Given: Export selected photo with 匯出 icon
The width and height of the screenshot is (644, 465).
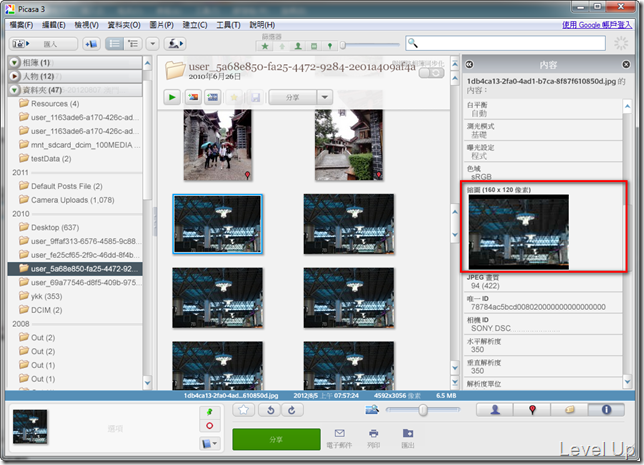Looking at the screenshot, I should (x=408, y=438).
